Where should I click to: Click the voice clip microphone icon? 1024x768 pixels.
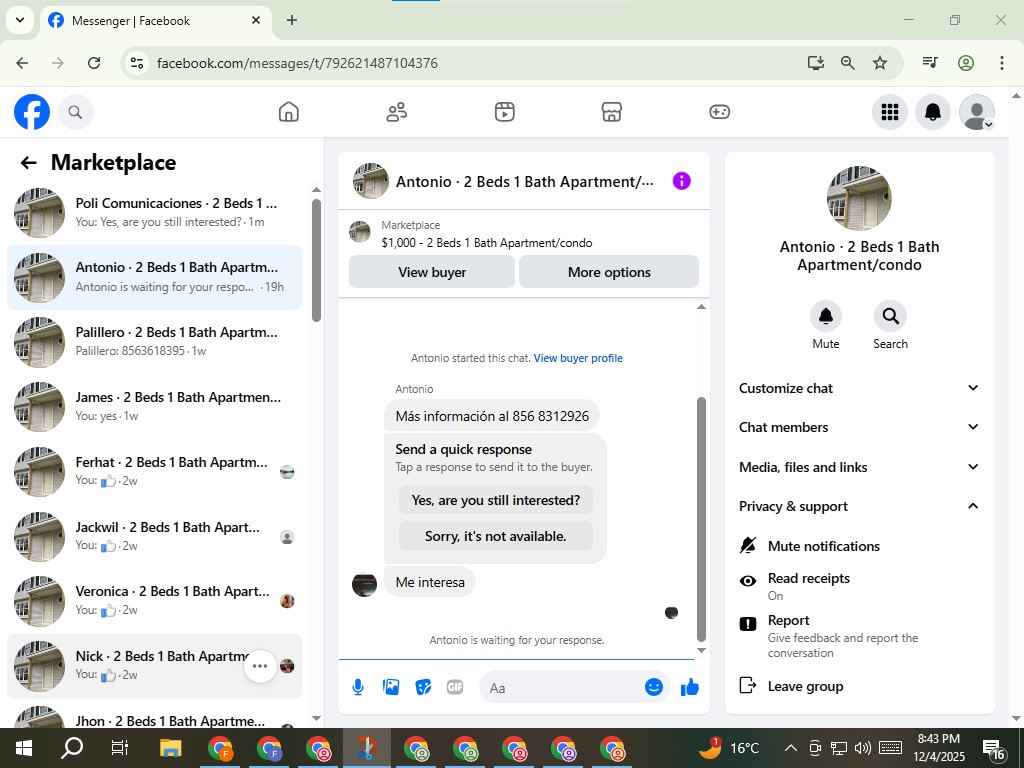358,687
